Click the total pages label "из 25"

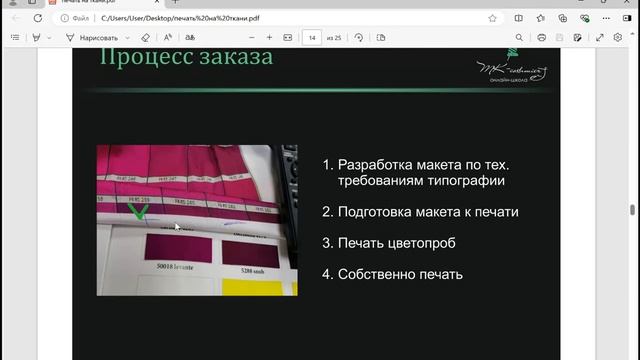334,38
